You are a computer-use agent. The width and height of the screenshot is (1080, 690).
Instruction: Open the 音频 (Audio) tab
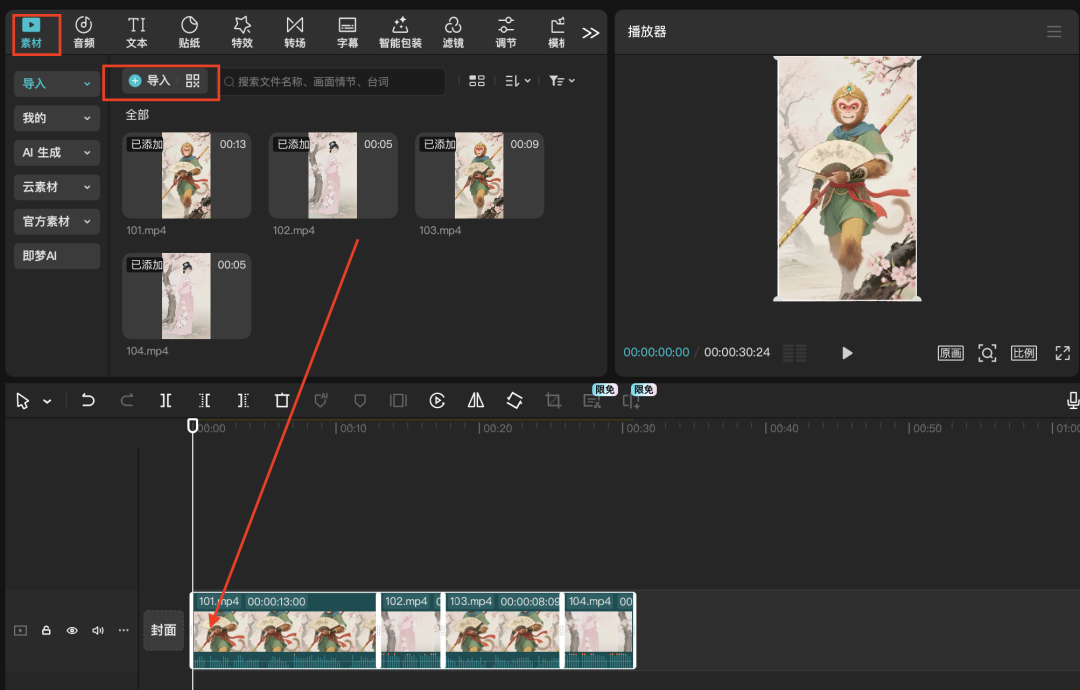[84, 32]
